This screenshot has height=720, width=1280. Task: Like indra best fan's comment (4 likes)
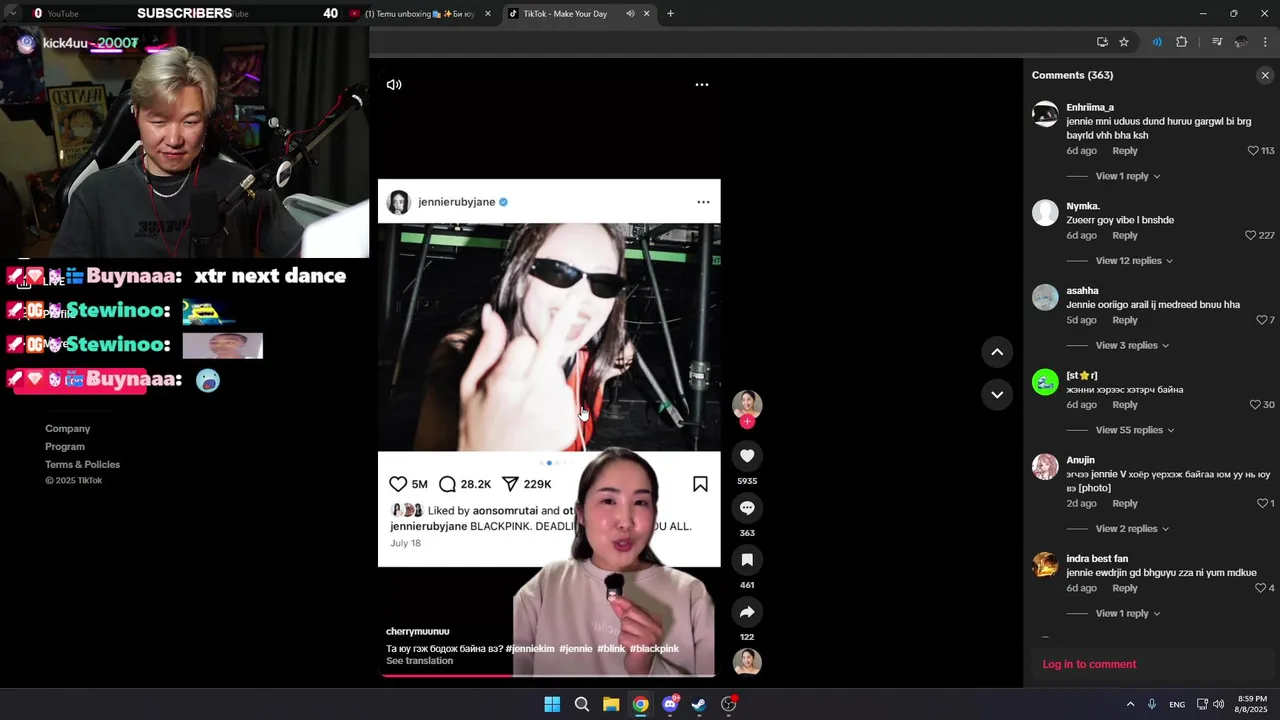pyautogui.click(x=1260, y=589)
